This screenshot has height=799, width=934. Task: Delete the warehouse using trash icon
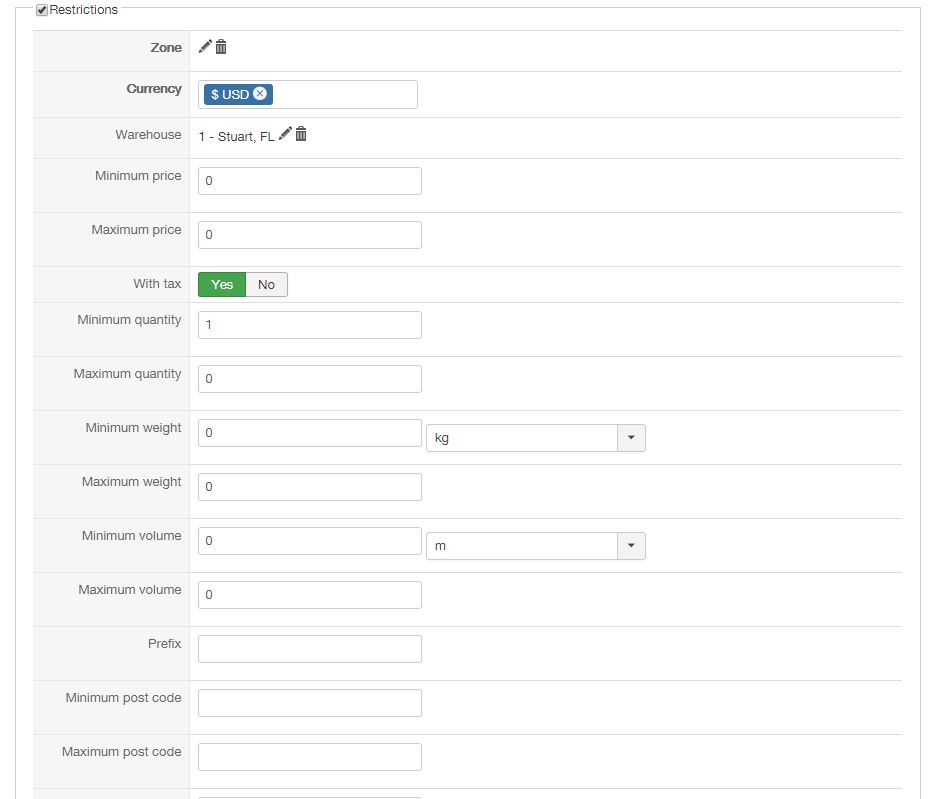pyautogui.click(x=301, y=134)
